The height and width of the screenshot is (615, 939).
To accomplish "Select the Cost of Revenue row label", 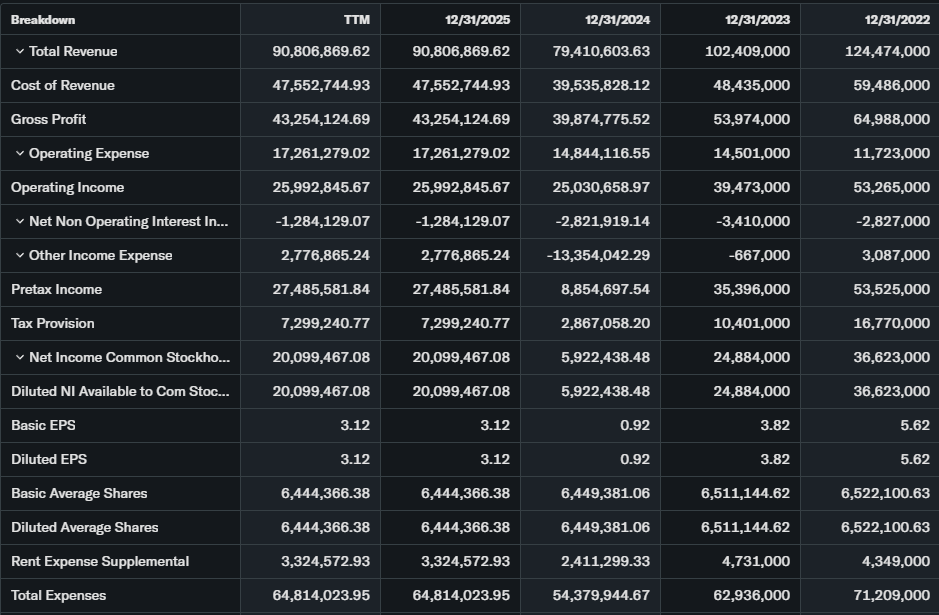I will point(63,86).
